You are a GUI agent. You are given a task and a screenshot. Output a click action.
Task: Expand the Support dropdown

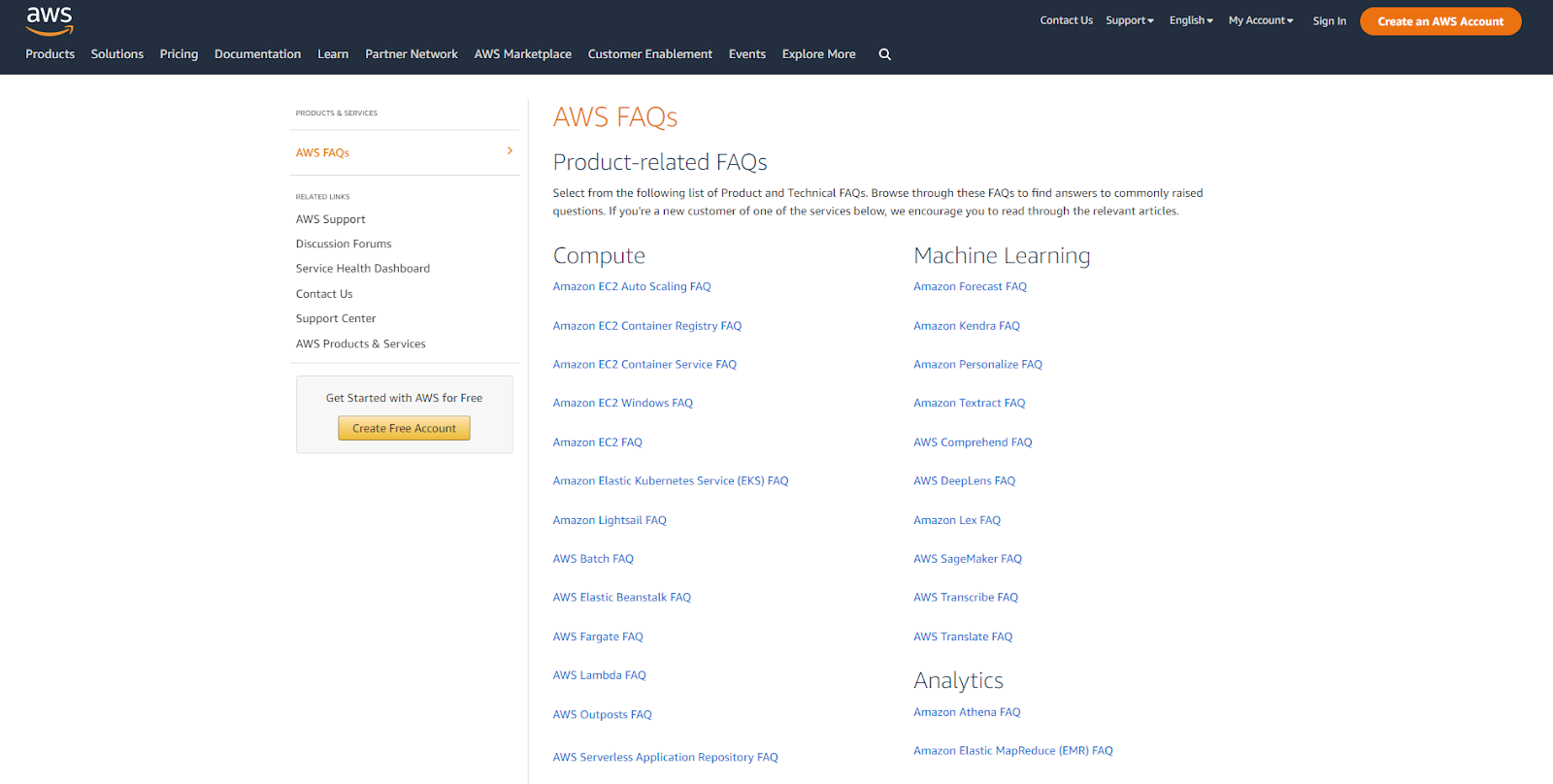[1130, 20]
